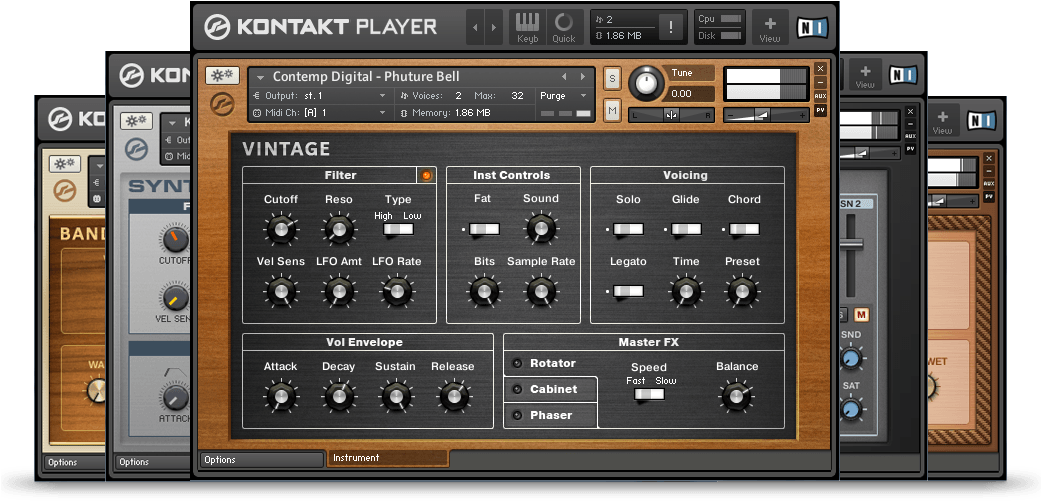Click the L/R pan slider below Tune
This screenshot has width=1041, height=501.
click(x=671, y=115)
